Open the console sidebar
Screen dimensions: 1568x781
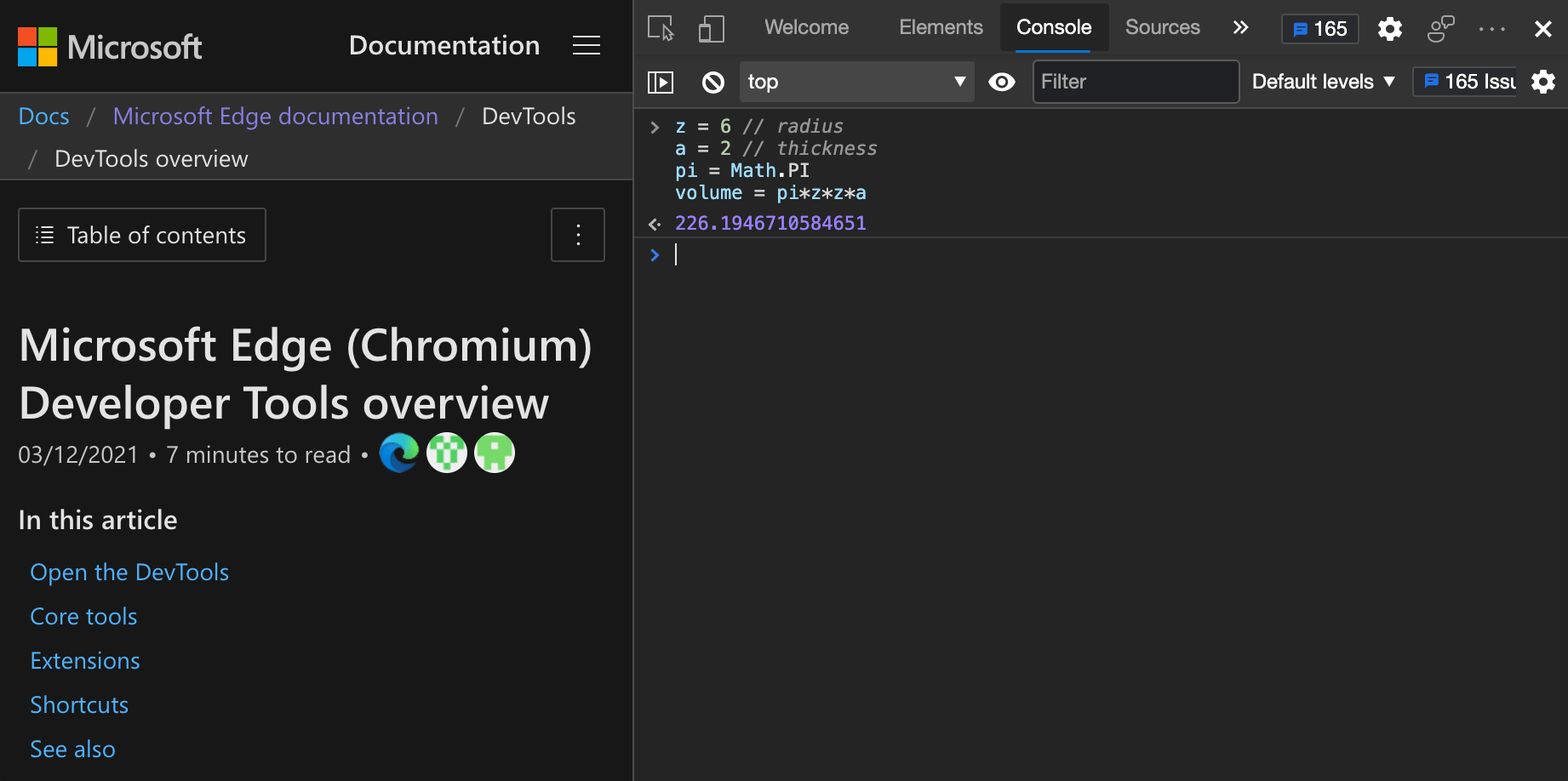(661, 82)
